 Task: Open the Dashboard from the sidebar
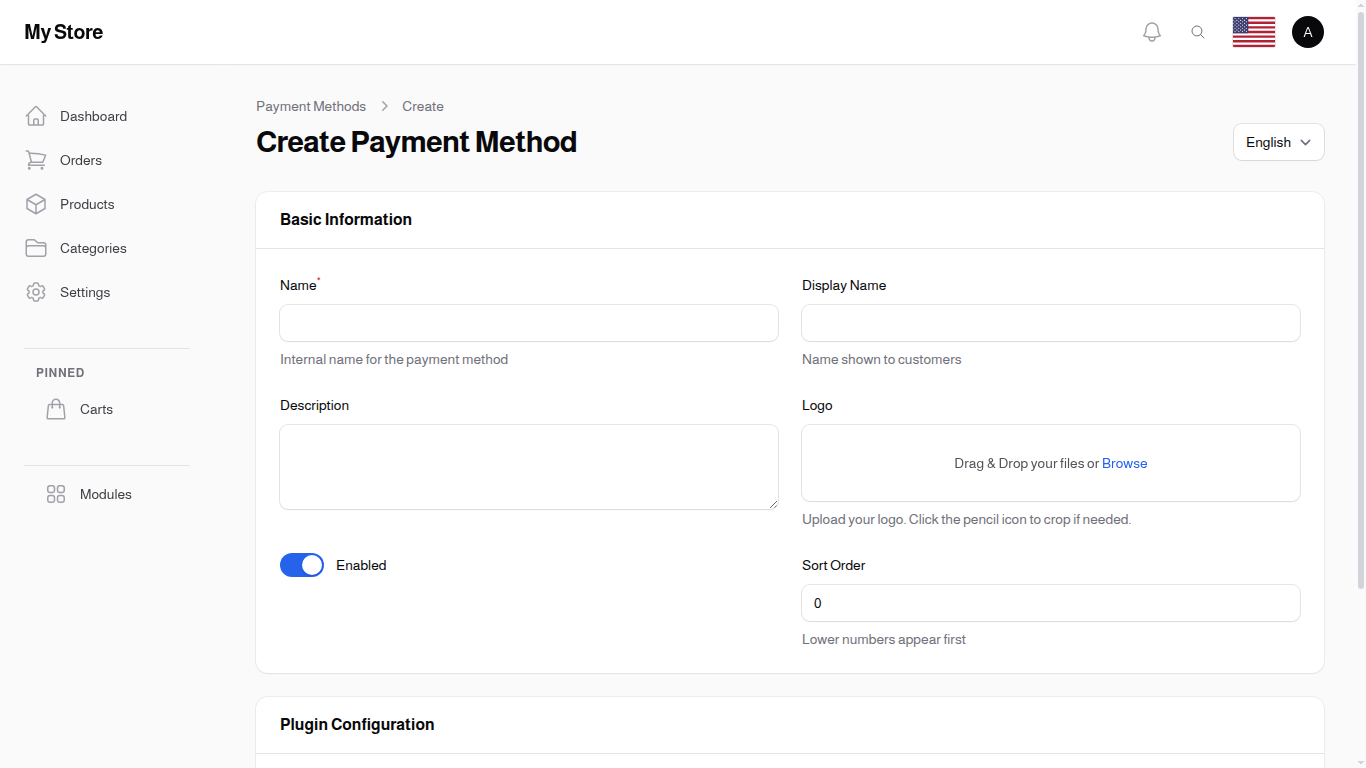(36, 116)
